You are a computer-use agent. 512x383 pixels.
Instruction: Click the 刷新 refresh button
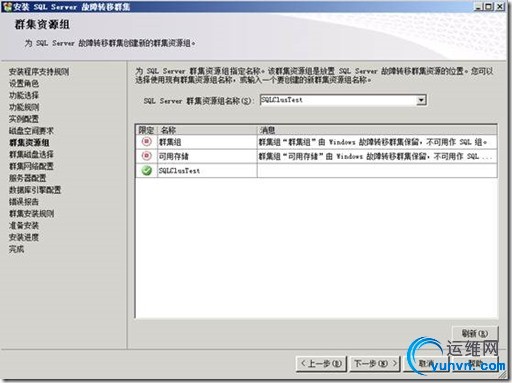coord(475,333)
